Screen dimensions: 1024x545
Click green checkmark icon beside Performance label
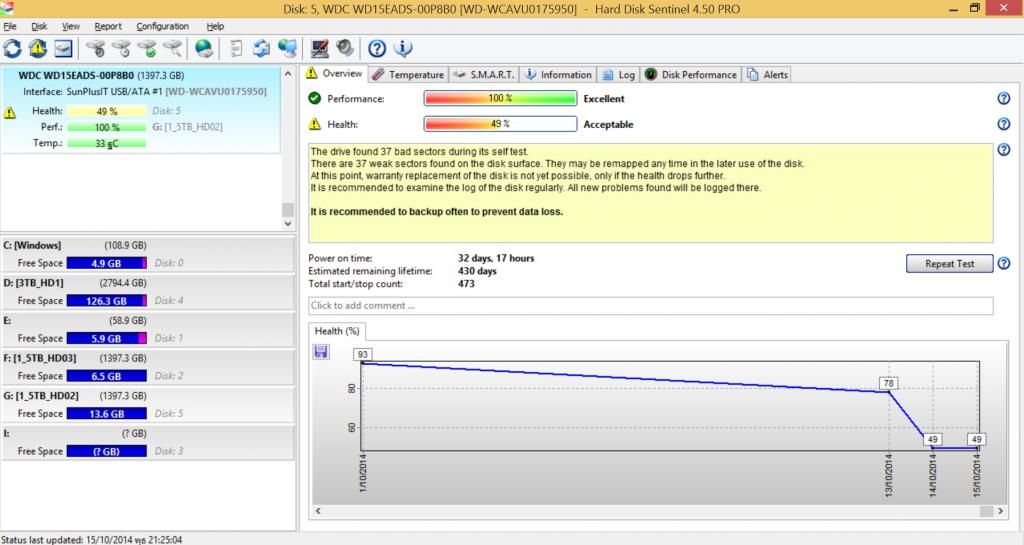pos(315,99)
